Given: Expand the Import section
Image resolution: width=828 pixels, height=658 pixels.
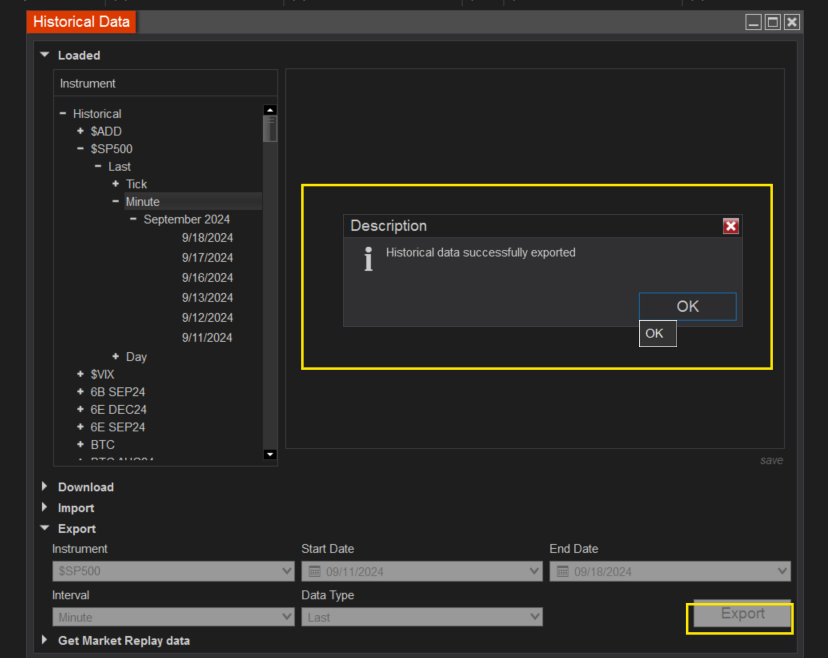Looking at the screenshot, I should pyautogui.click(x=45, y=507).
